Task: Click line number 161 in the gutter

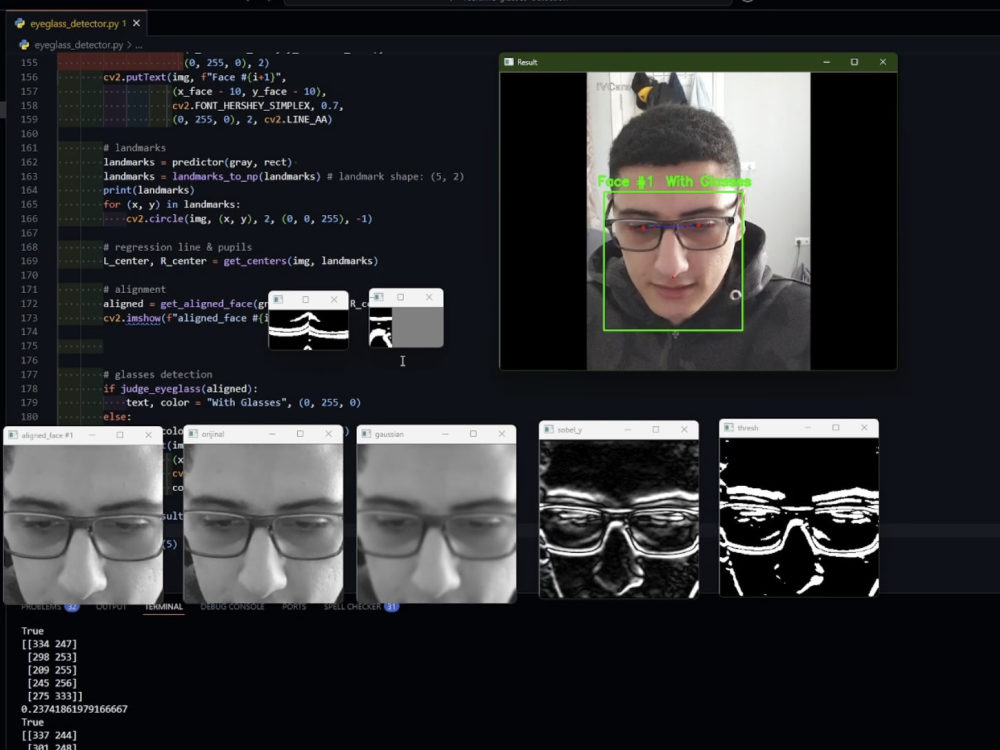Action: click(x=29, y=147)
